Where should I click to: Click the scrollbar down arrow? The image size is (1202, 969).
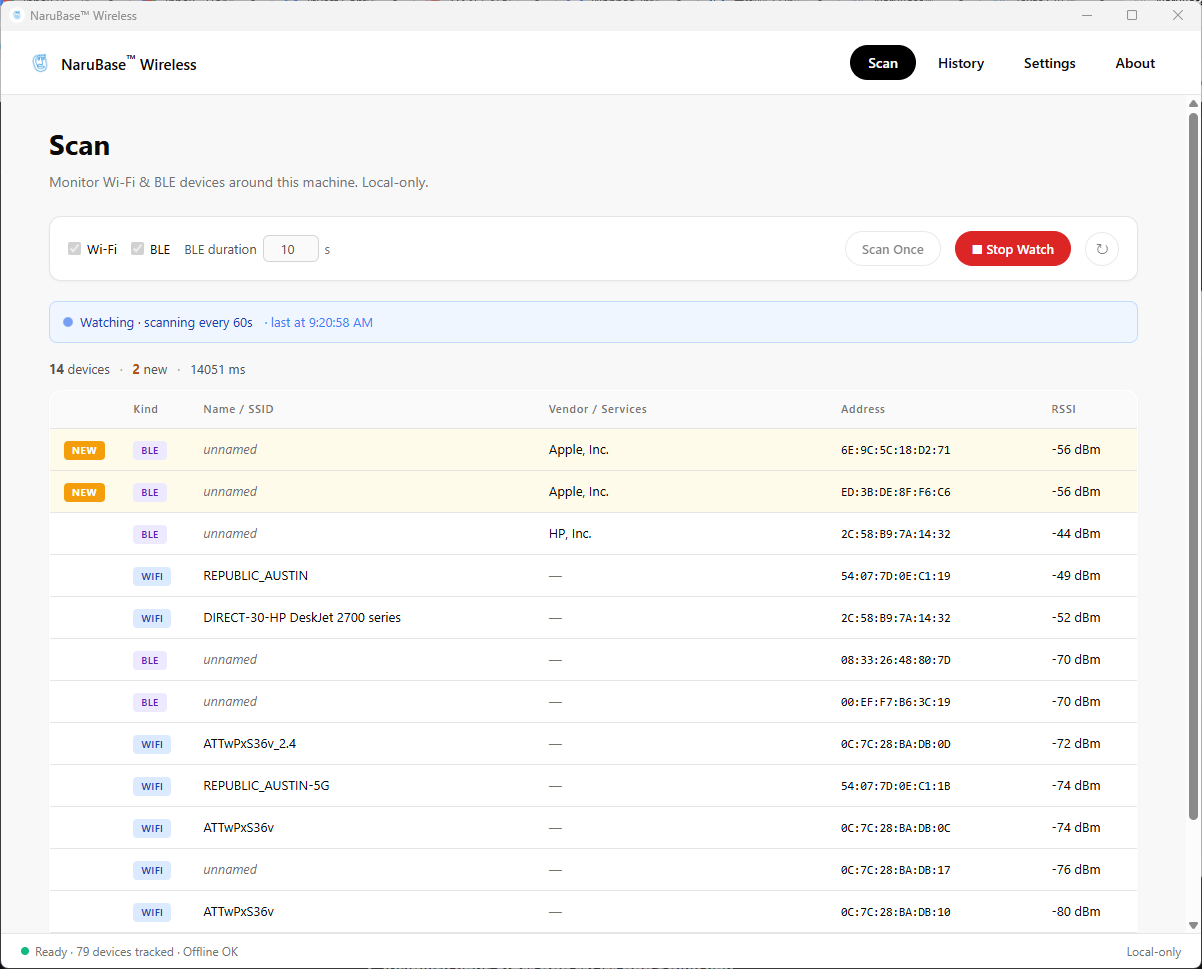pyautogui.click(x=1193, y=925)
